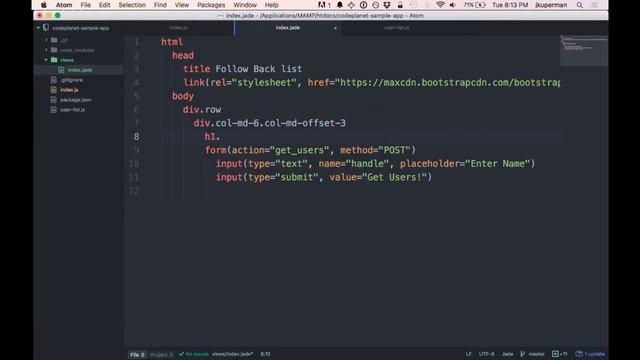640x360 pixels.
Task: Open .gitignore in the tree view
Action: tap(71, 80)
